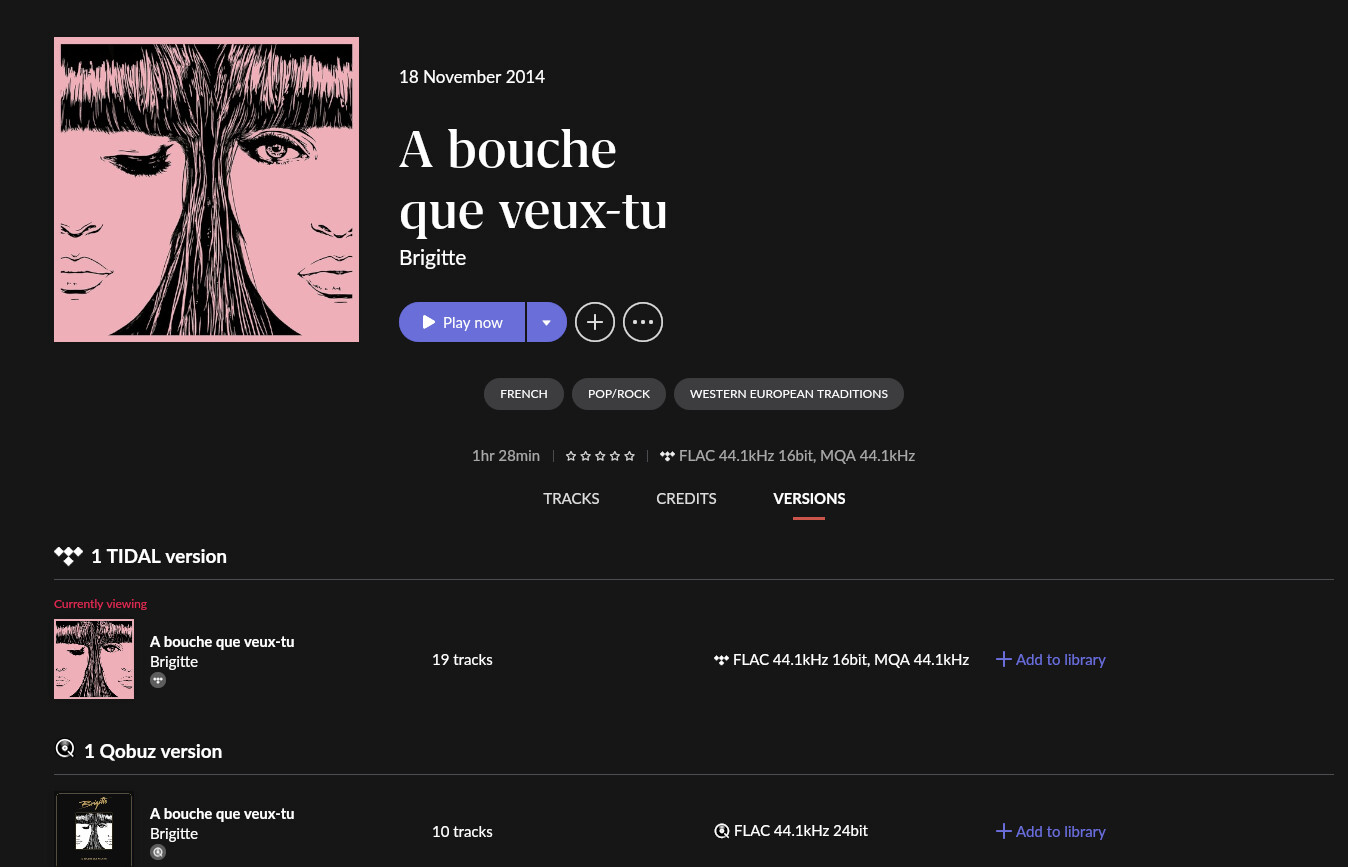Click the TIDAL logo in the section header

(x=68, y=556)
